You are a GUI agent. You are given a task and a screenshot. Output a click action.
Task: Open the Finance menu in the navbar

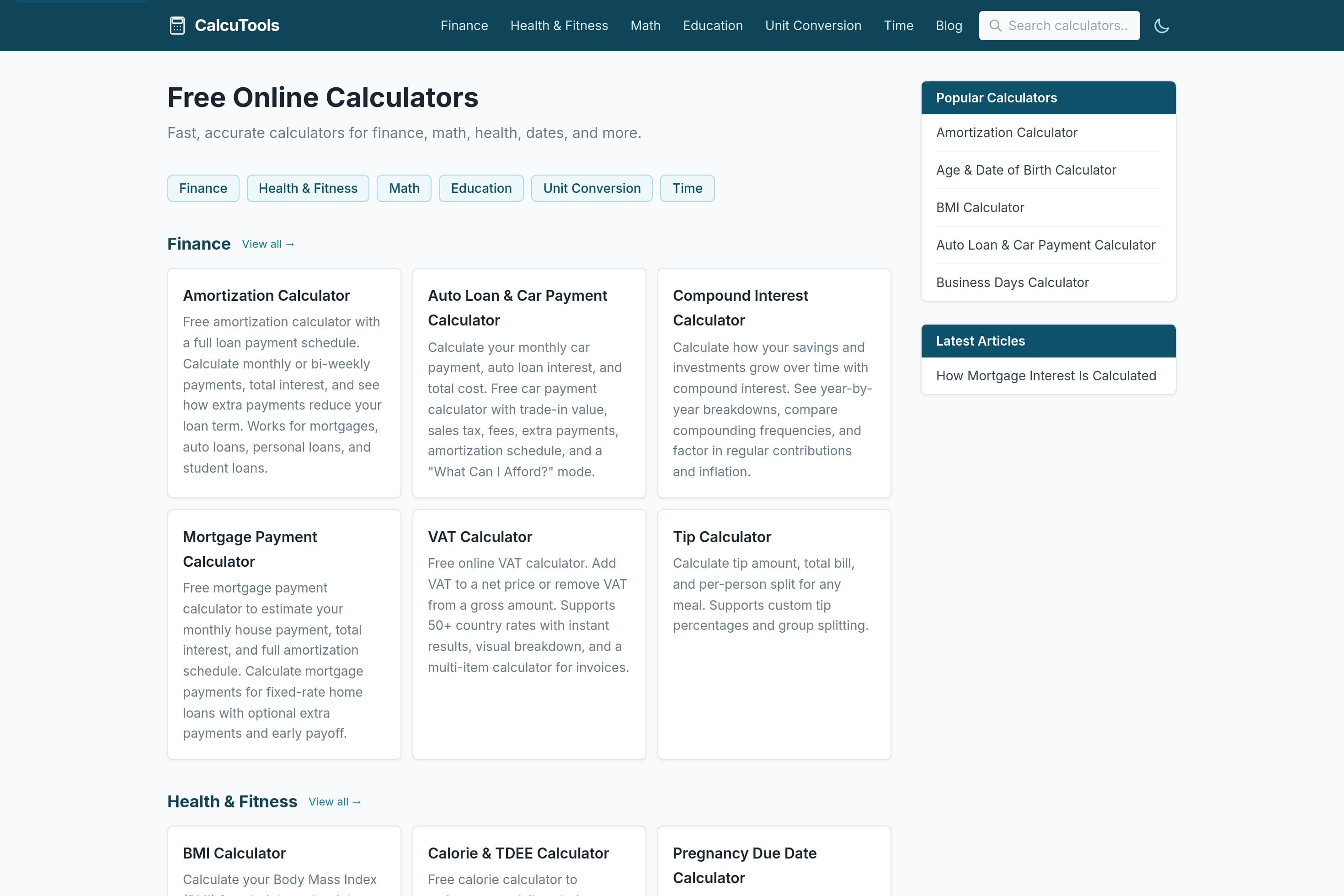(x=464, y=25)
